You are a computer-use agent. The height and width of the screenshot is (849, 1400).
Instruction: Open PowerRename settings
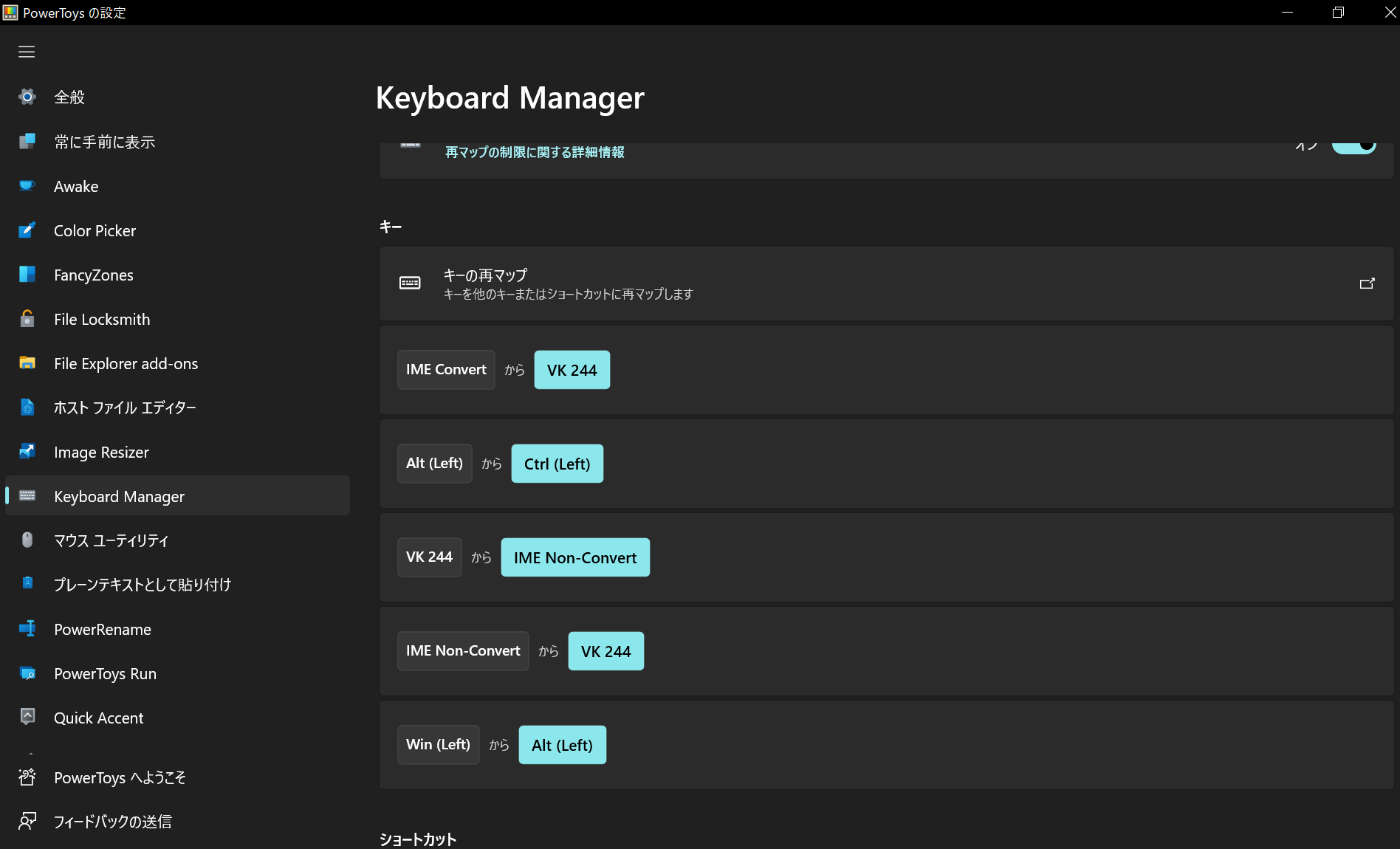point(177,629)
